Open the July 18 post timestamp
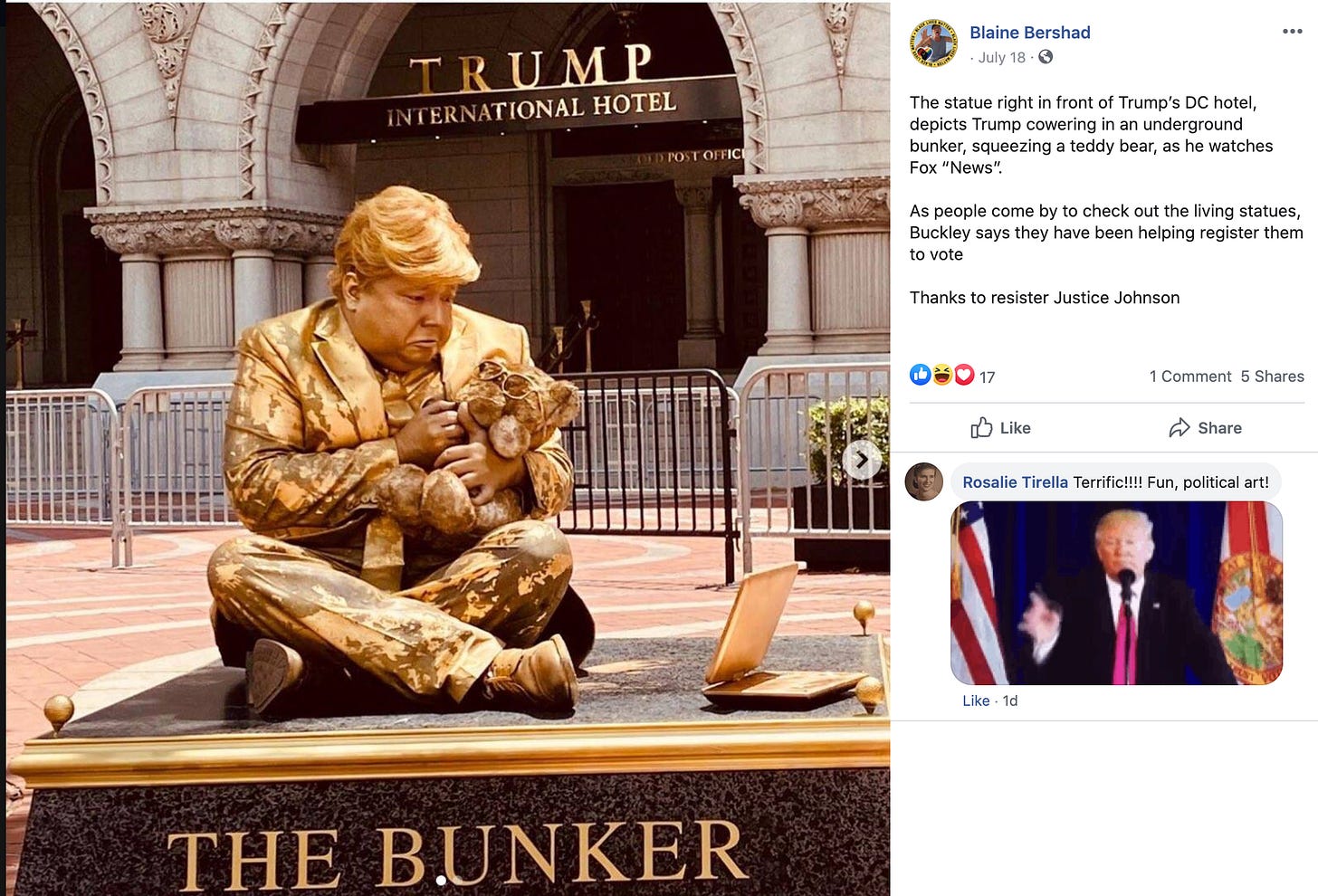This screenshot has width=1318, height=896. 1002,57
